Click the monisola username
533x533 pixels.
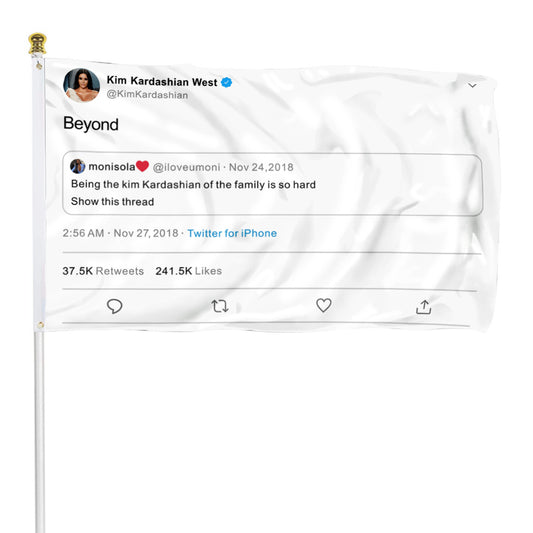pyautogui.click(x=112, y=167)
